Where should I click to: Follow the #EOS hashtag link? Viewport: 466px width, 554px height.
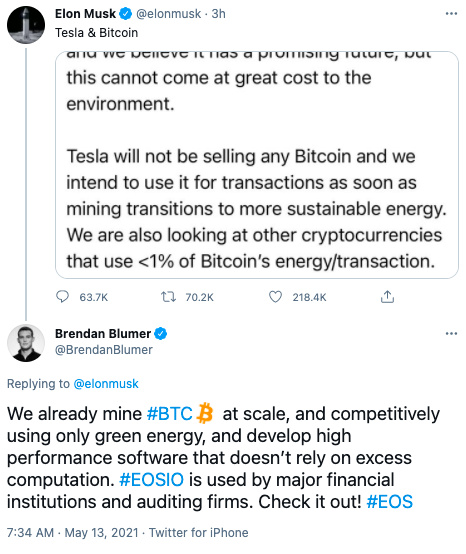click(x=390, y=502)
